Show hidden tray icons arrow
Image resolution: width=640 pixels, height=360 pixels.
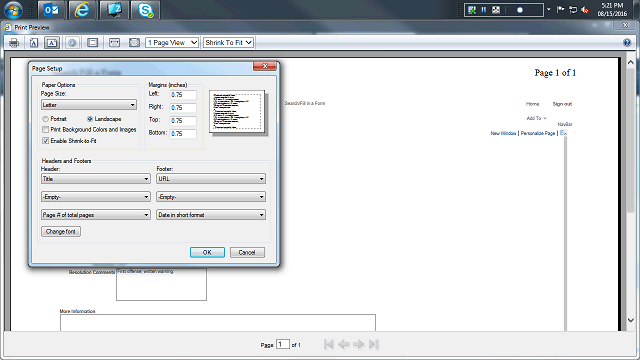coord(549,9)
